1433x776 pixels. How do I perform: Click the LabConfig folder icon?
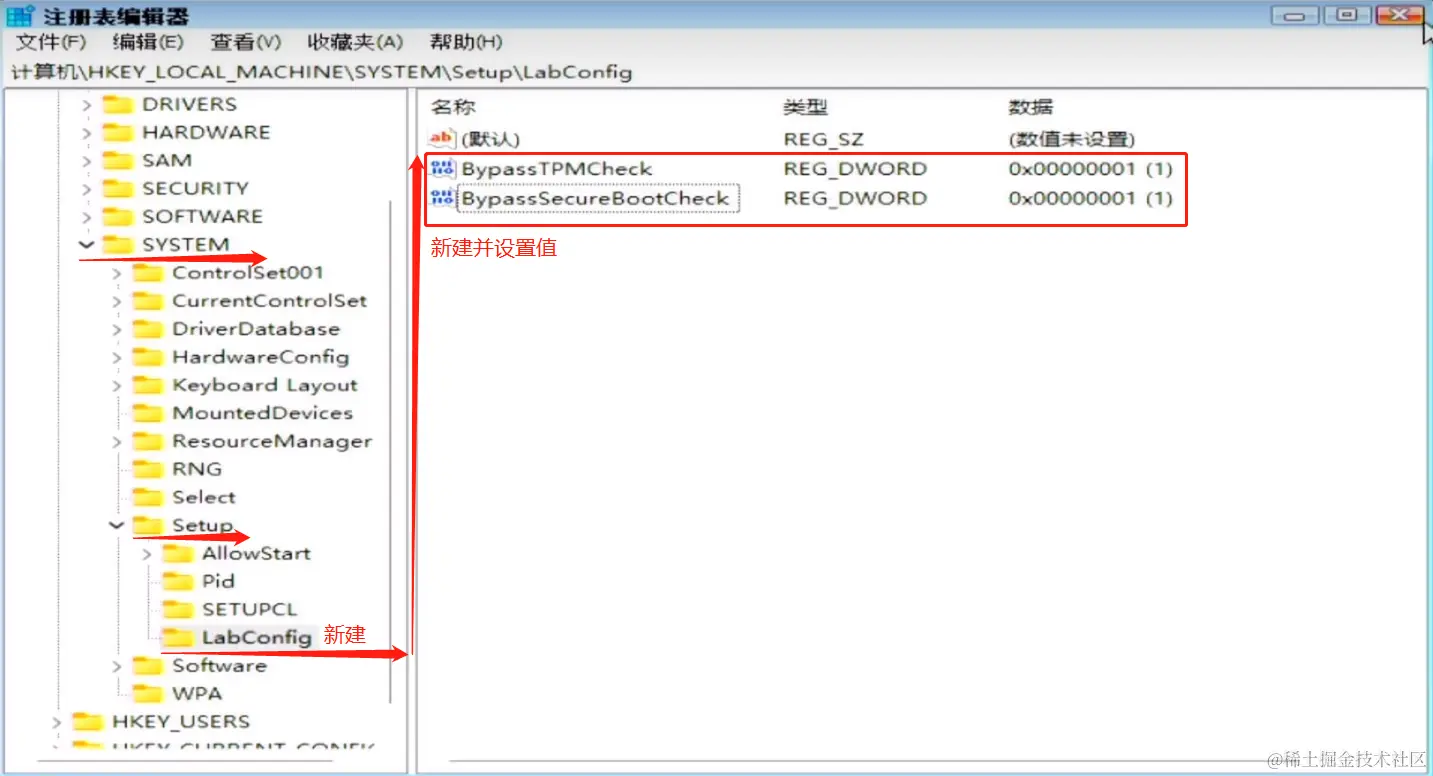[178, 636]
